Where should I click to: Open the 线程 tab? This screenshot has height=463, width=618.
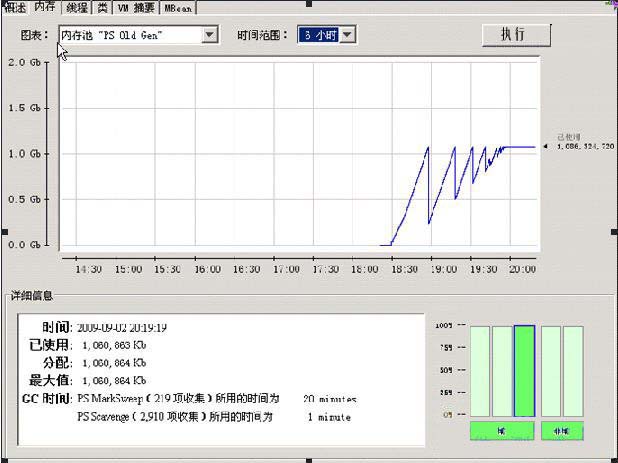(x=77, y=7)
